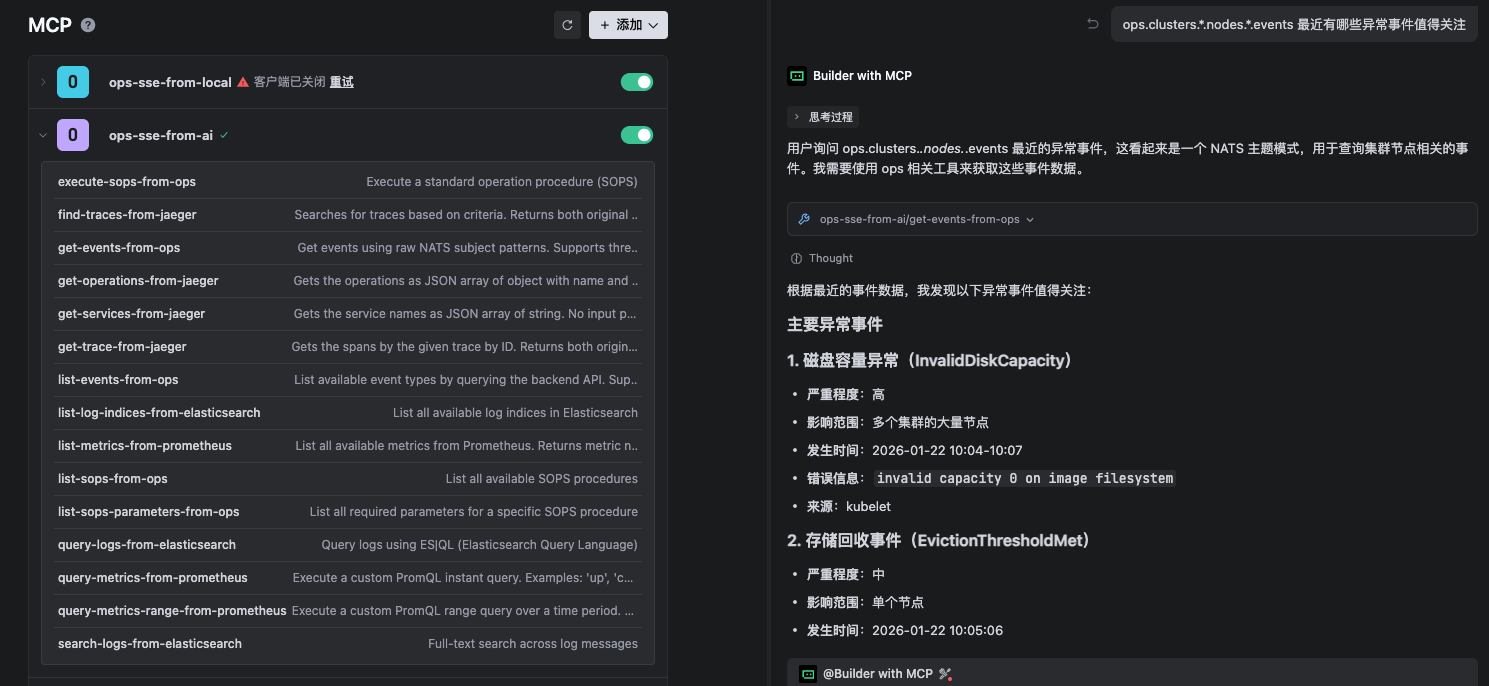Viewport: 1489px width, 686px height.
Task: Collapse the ops-sse-from-ai tool list
Action: pos(43,135)
